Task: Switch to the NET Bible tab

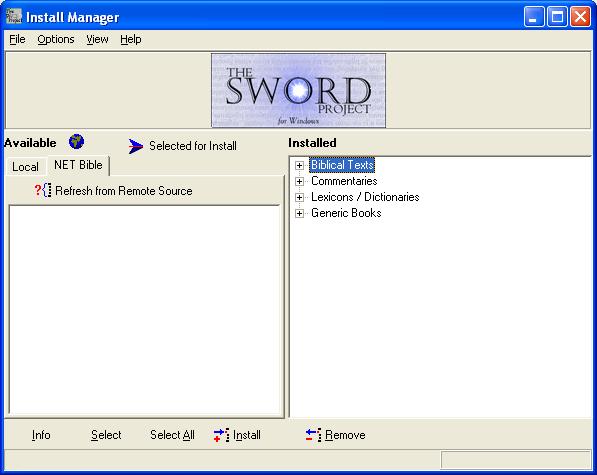Action: [x=78, y=165]
